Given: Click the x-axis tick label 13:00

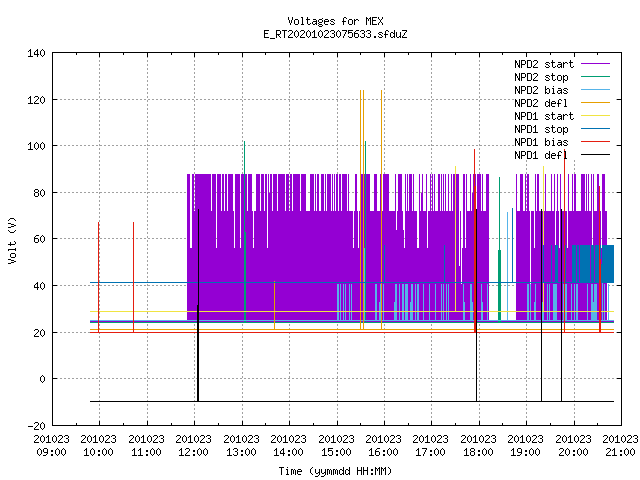Looking at the screenshot, I should coord(241,452).
